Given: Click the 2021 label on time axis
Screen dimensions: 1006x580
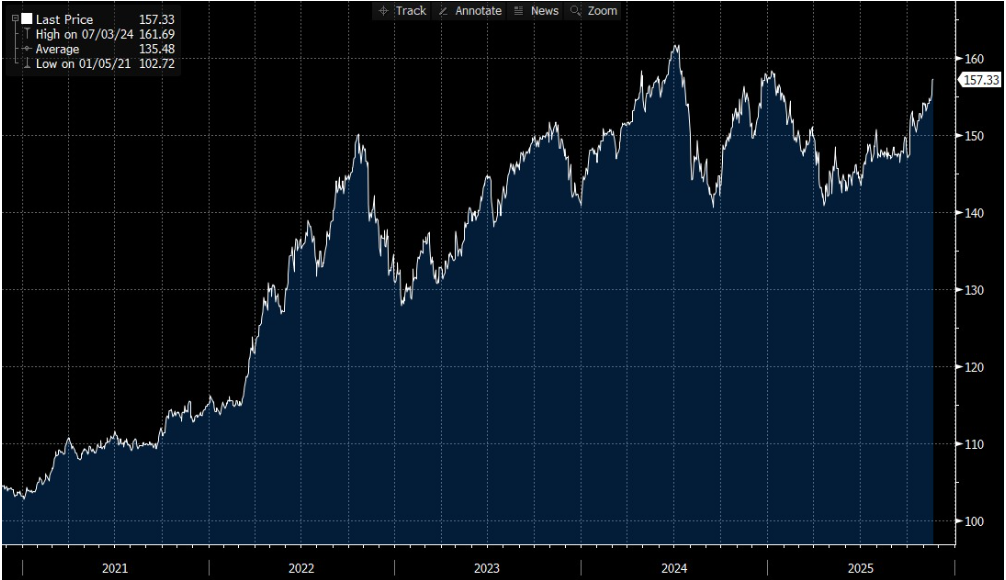Looking at the screenshot, I should (x=115, y=568).
